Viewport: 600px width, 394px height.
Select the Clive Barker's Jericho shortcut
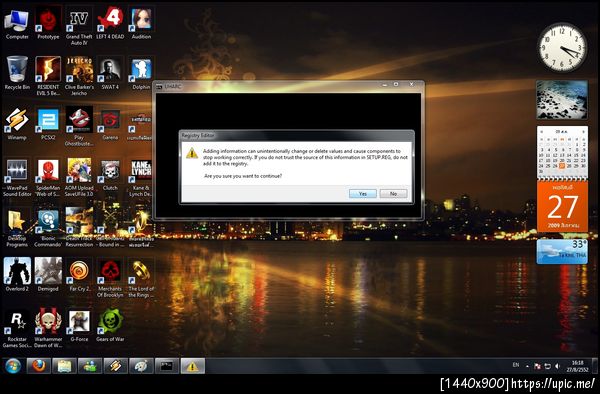(x=79, y=77)
